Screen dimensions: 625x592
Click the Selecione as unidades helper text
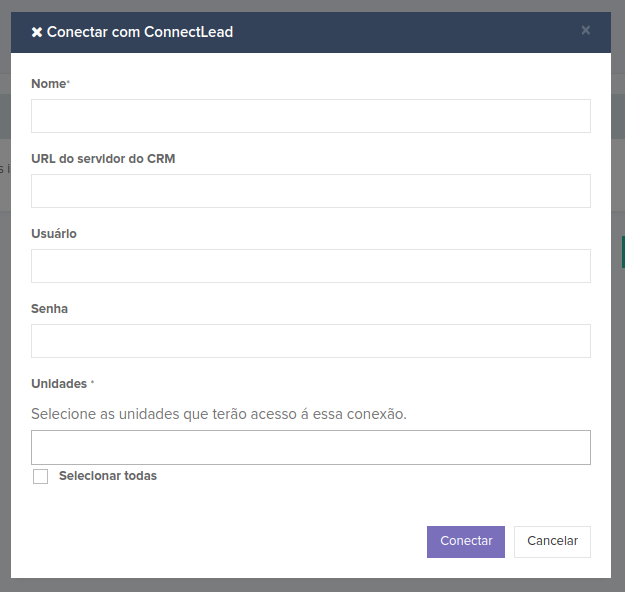tap(219, 414)
